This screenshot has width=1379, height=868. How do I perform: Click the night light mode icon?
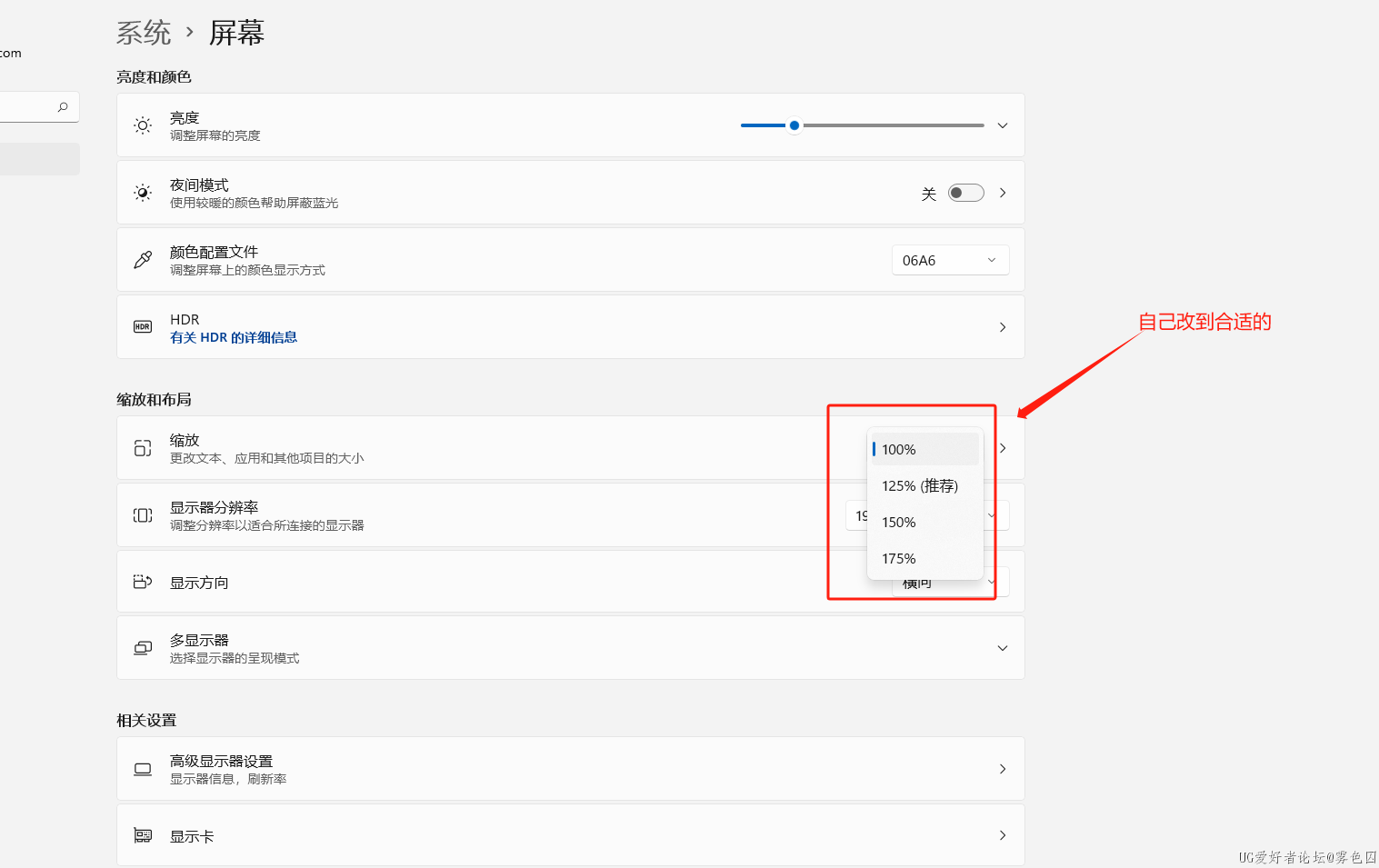[x=143, y=193]
